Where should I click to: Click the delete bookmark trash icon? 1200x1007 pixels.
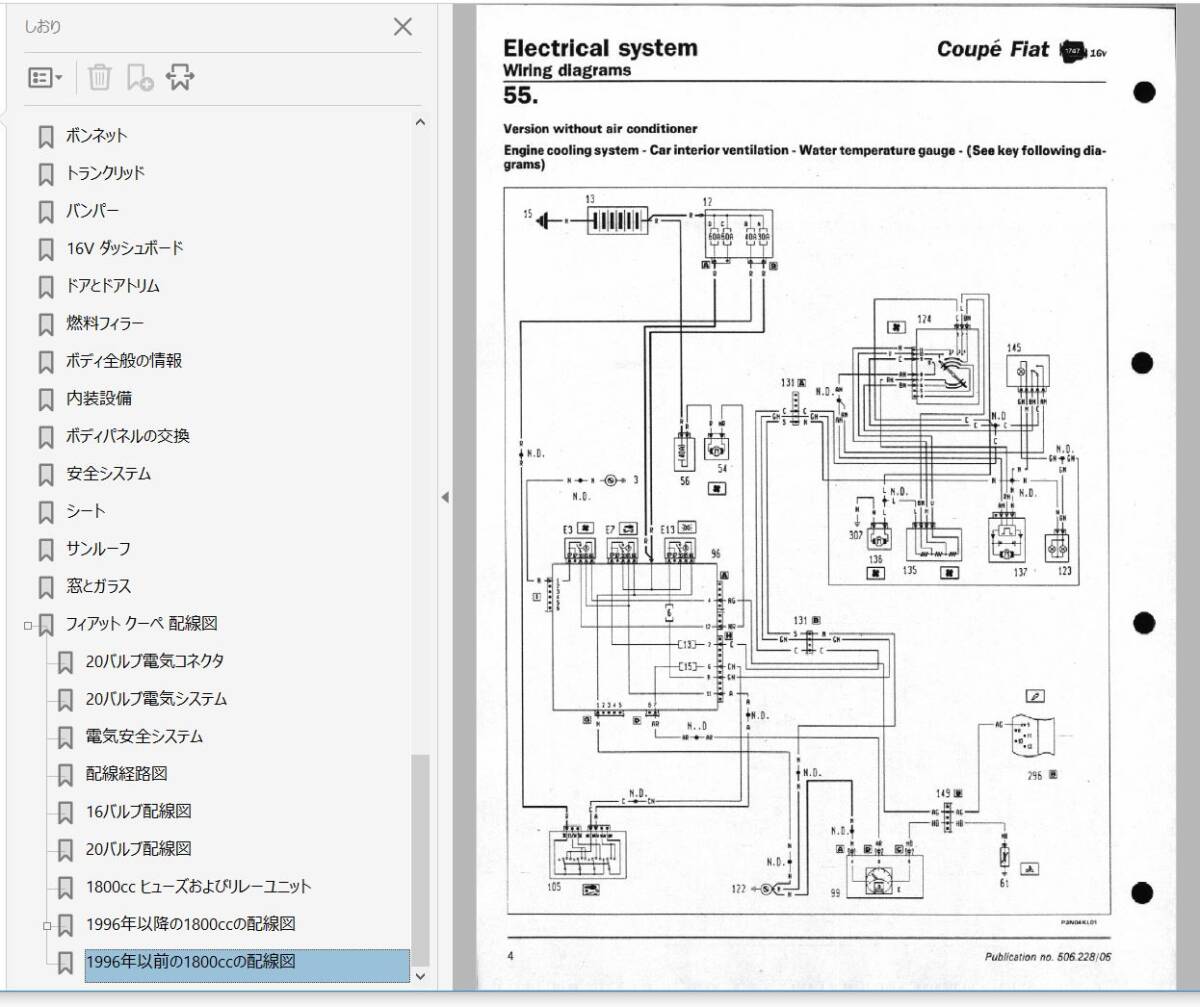coord(99,78)
